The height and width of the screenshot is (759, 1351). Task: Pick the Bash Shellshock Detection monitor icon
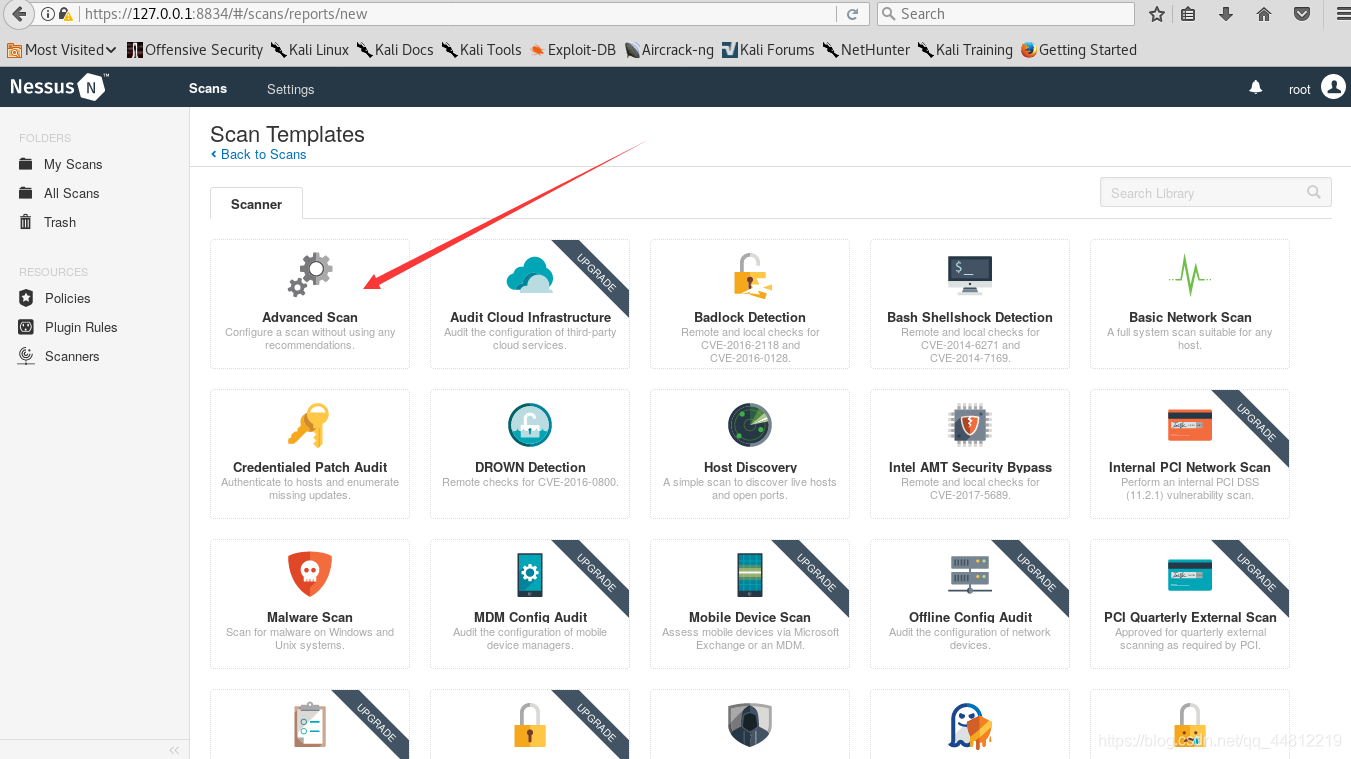click(x=970, y=275)
